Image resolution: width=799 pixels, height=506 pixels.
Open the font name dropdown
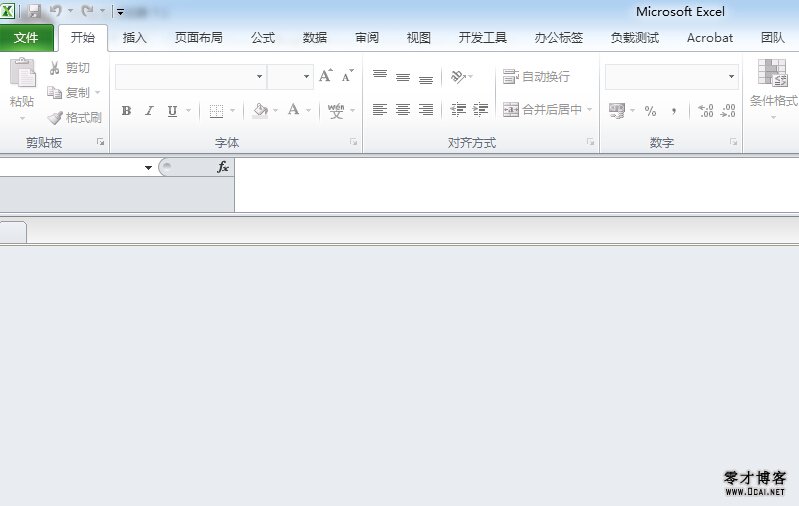point(259,77)
